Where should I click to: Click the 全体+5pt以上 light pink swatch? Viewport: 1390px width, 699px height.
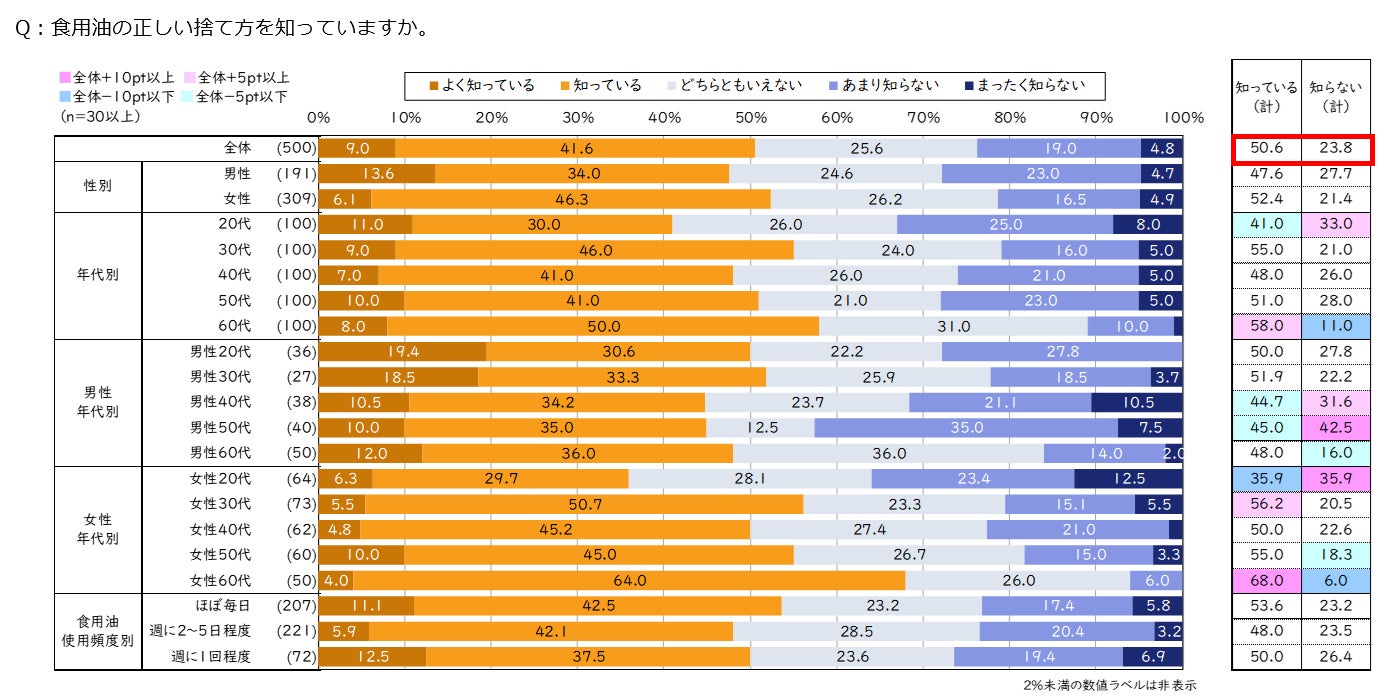point(189,77)
